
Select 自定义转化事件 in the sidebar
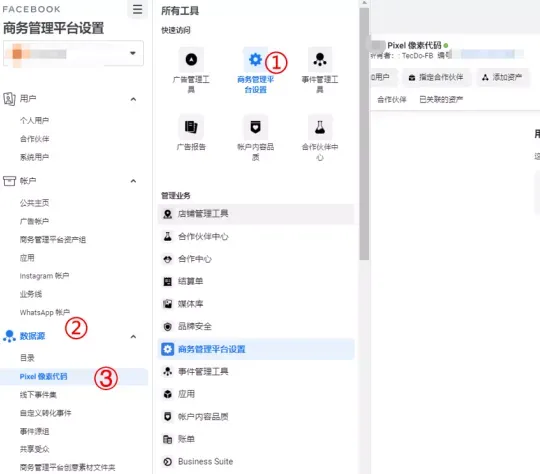45,413
